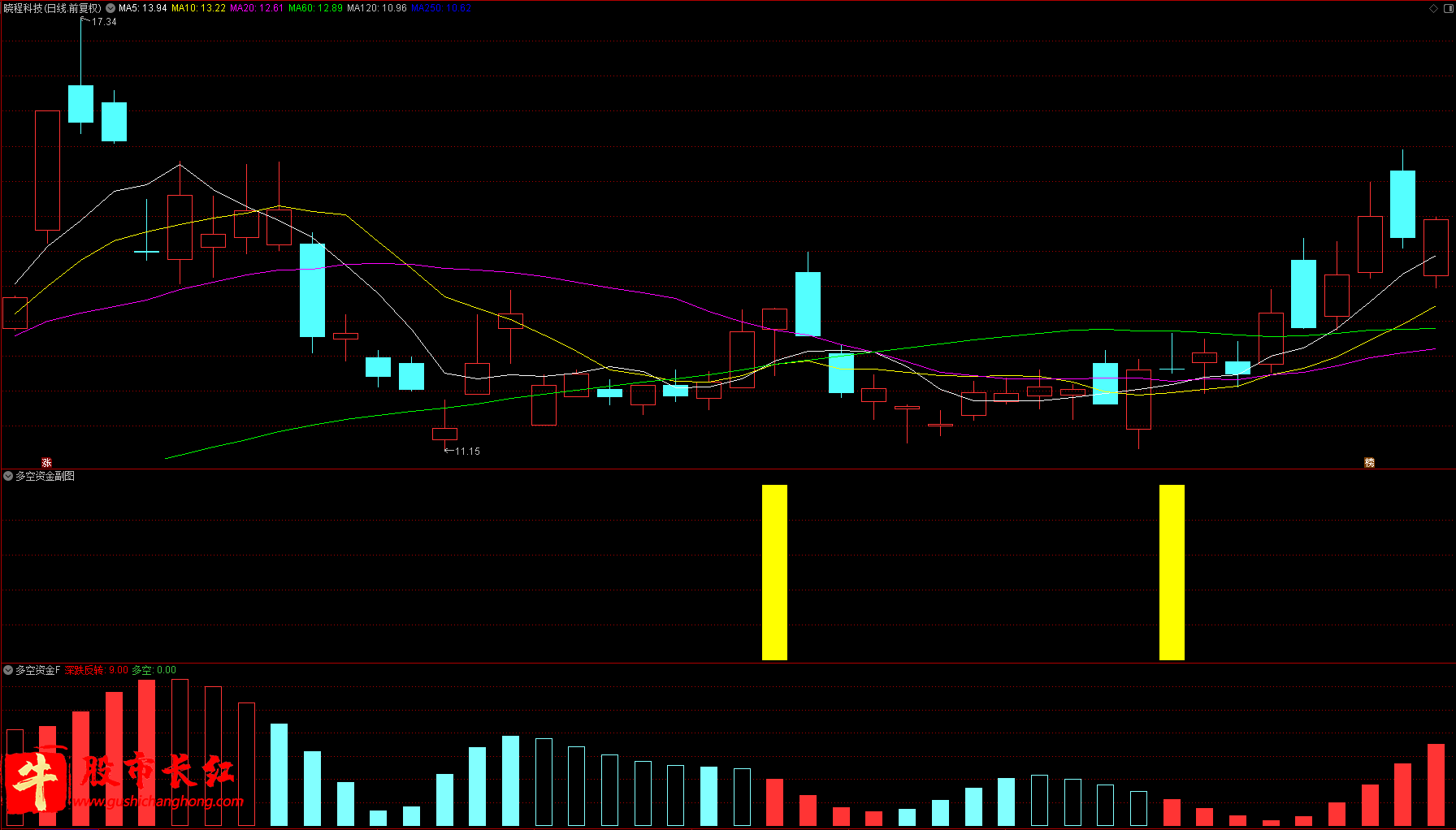This screenshot has height=830, width=1456.
Task: Click the second yellow signal bar in 多空资金副图
Action: [1172, 573]
